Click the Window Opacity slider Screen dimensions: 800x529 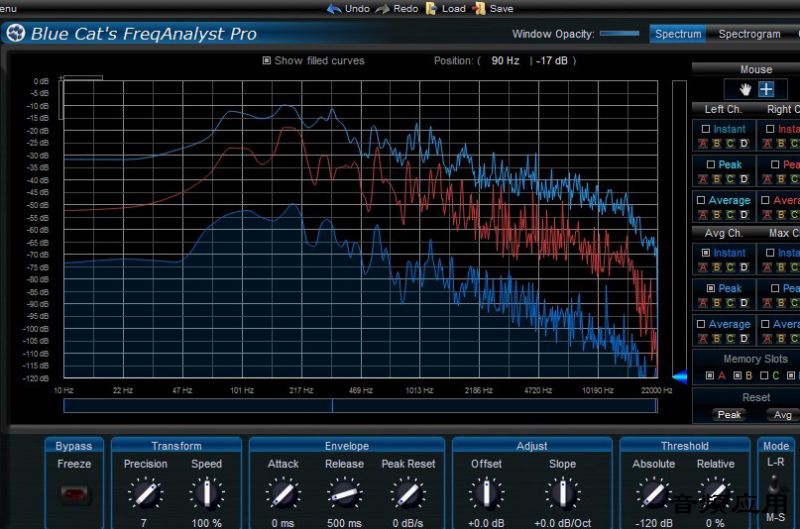pyautogui.click(x=619, y=34)
